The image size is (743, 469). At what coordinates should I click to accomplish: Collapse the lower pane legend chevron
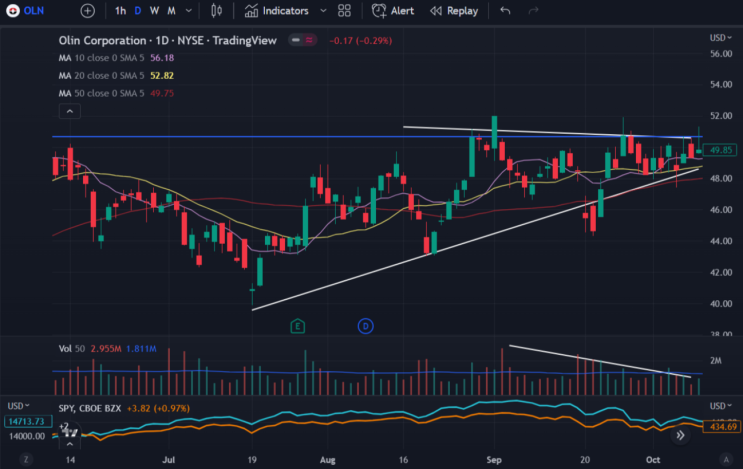70,444
